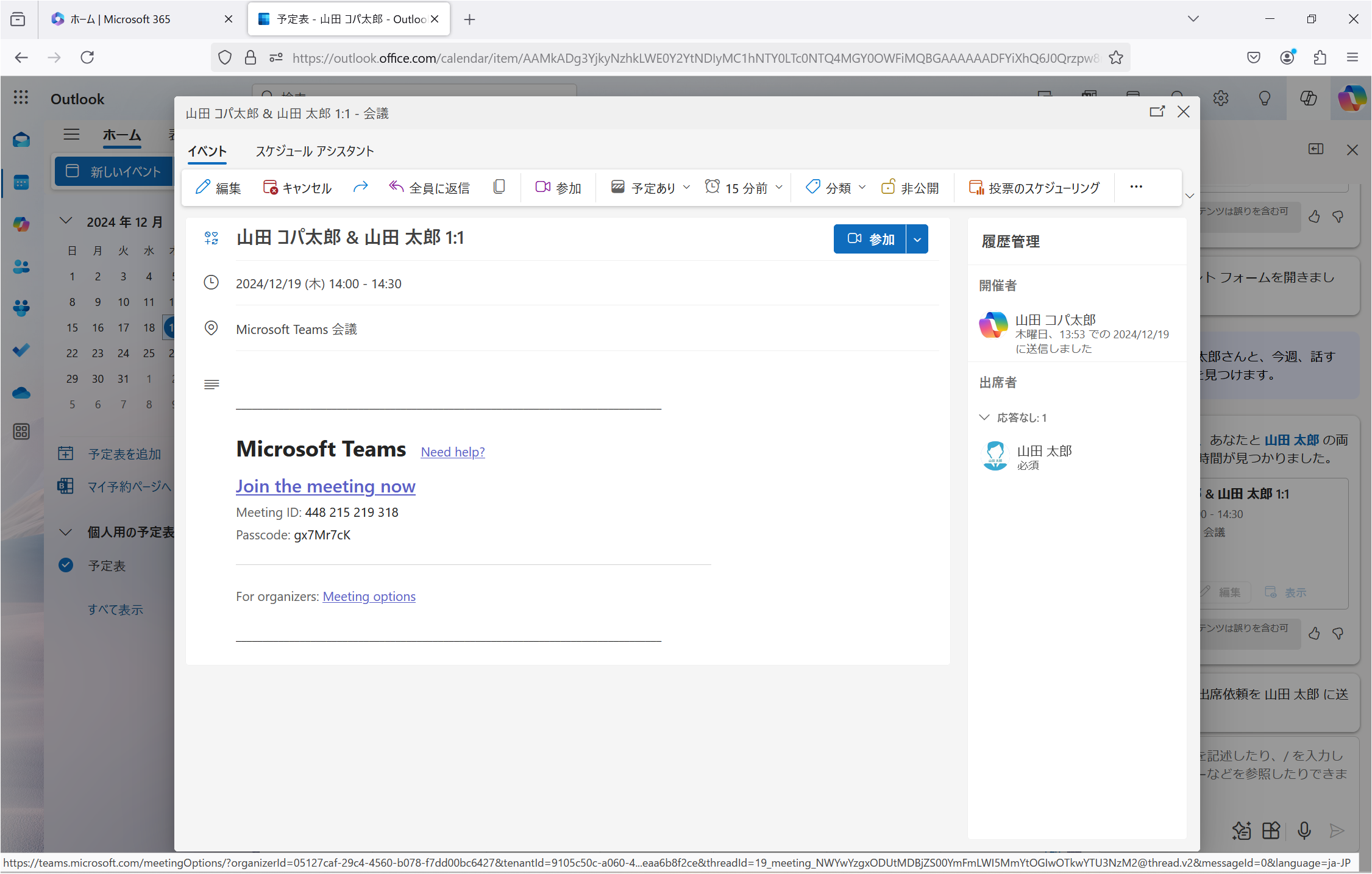This screenshot has height=874, width=1372.
Task: Switch to スケジュール アシスタント tab
Action: click(x=315, y=151)
